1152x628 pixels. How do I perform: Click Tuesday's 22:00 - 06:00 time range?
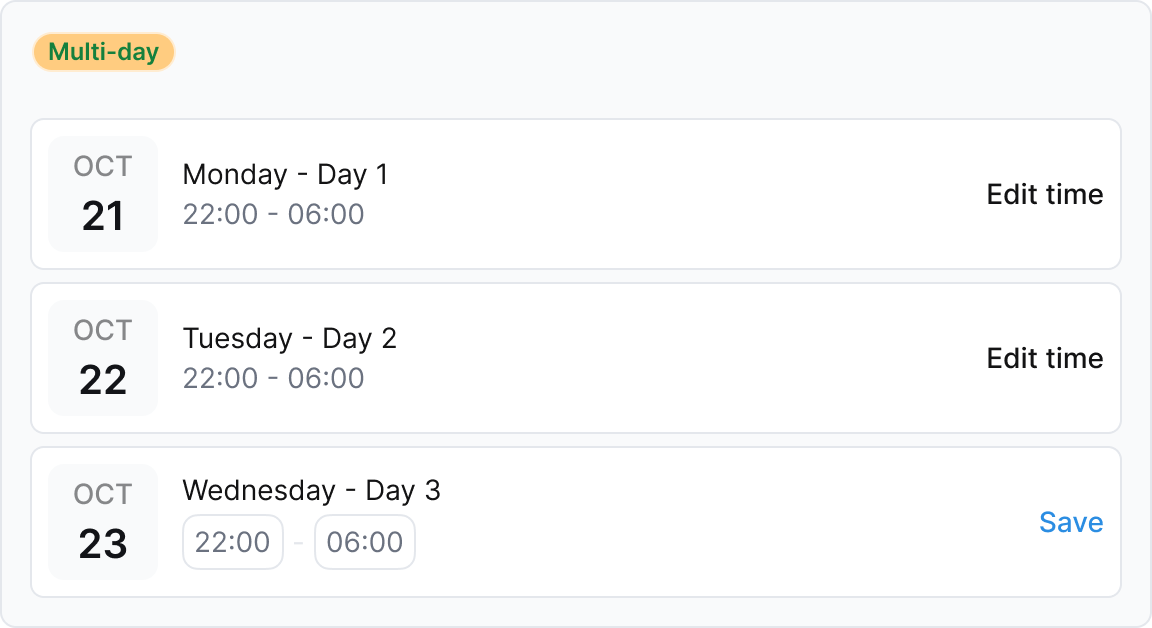click(x=273, y=378)
